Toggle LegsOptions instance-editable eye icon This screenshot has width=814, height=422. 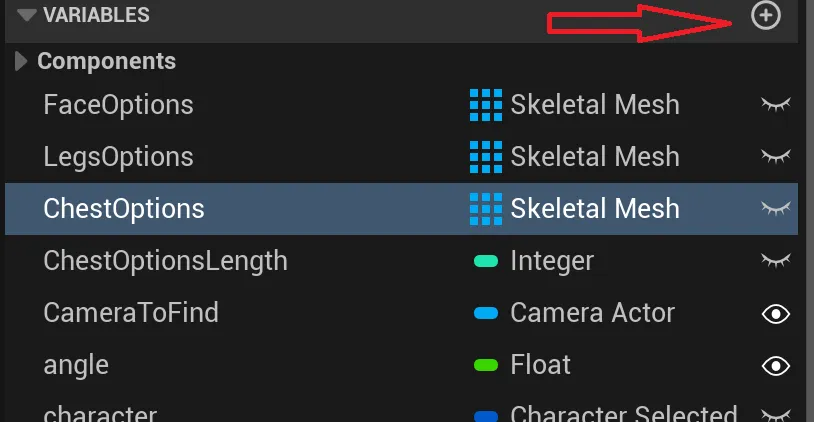click(x=776, y=156)
